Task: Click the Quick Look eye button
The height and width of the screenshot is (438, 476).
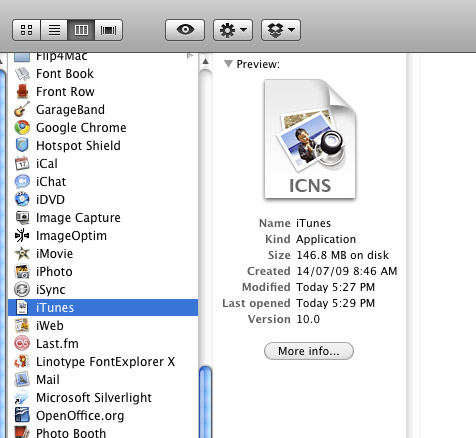Action: (185, 30)
